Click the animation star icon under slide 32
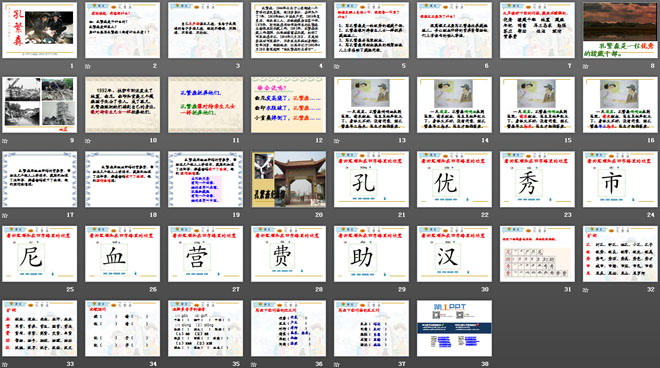The height and width of the screenshot is (368, 660). tap(585, 290)
